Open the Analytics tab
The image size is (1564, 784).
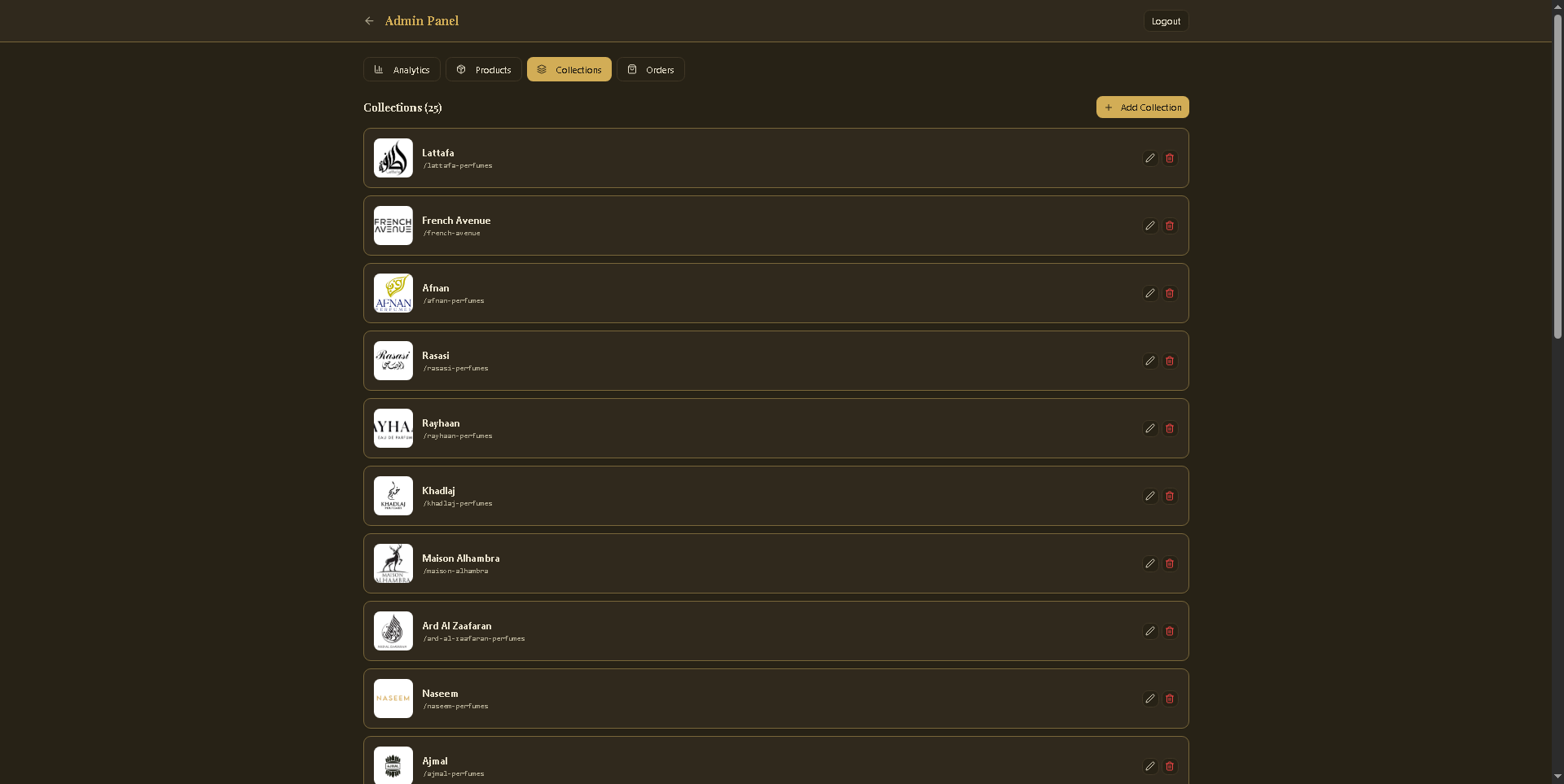[402, 69]
